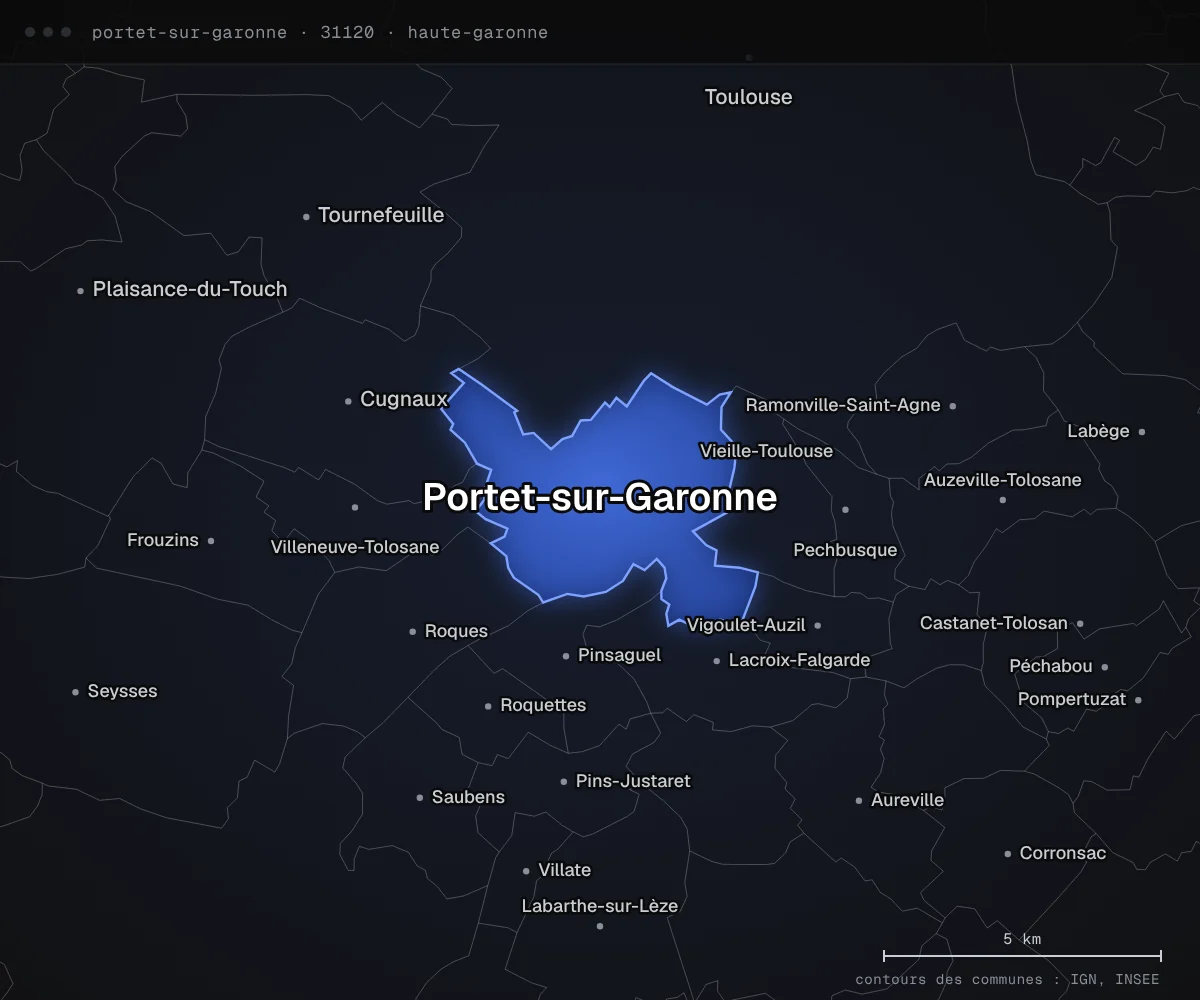
Task: Click the dot marker beside Pins-Justaret
Action: tap(564, 782)
